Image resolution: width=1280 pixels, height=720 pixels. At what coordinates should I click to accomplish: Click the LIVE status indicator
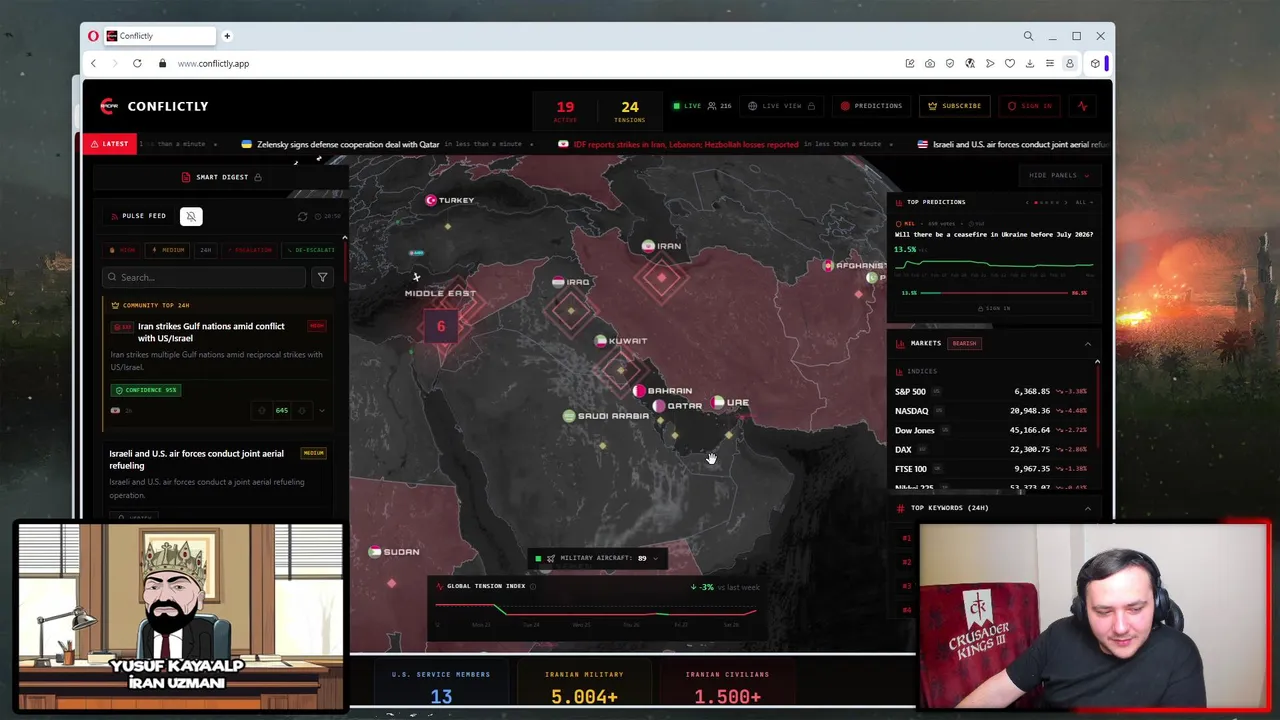click(687, 106)
